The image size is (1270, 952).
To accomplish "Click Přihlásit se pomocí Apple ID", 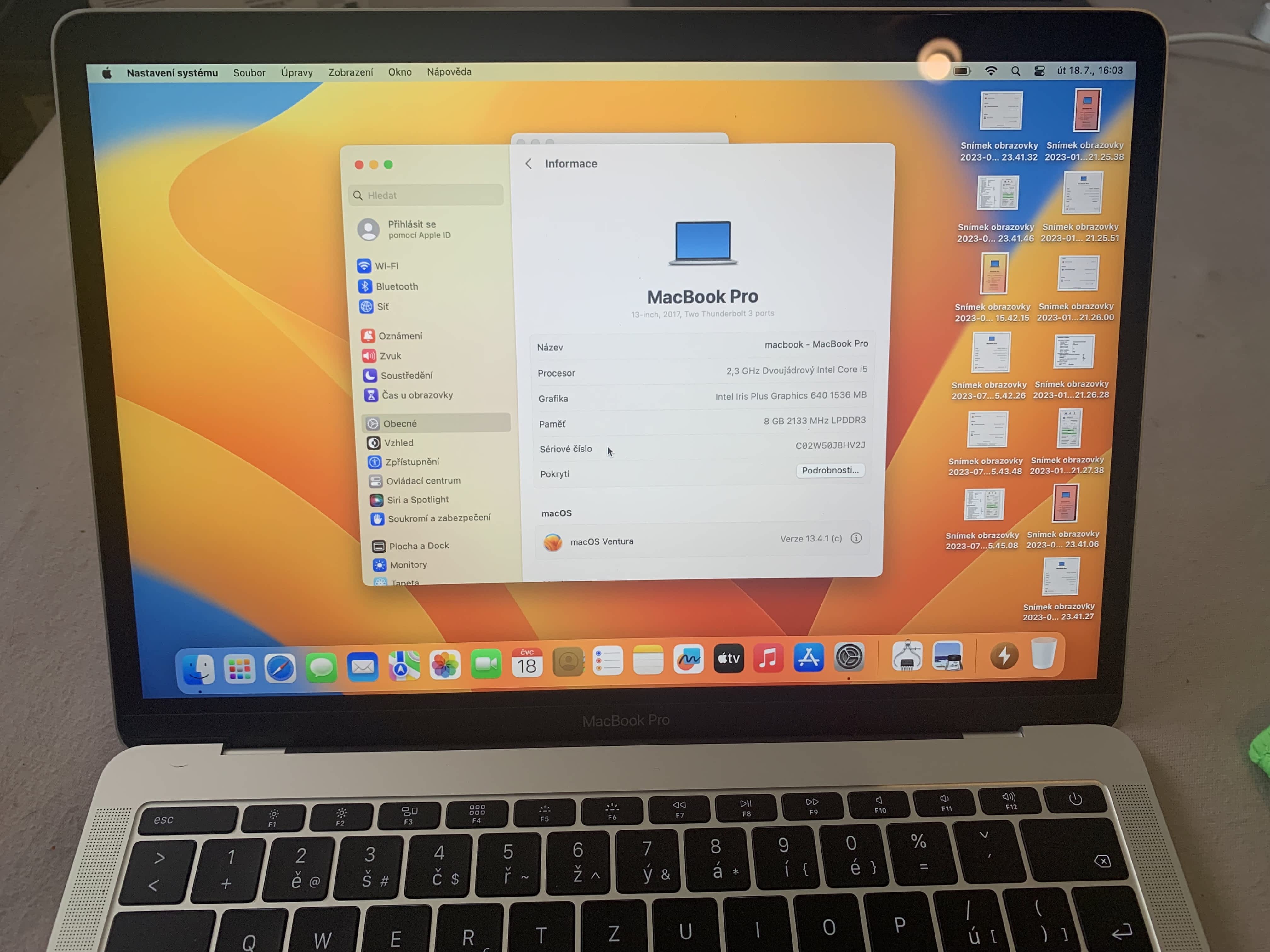I will 411,229.
